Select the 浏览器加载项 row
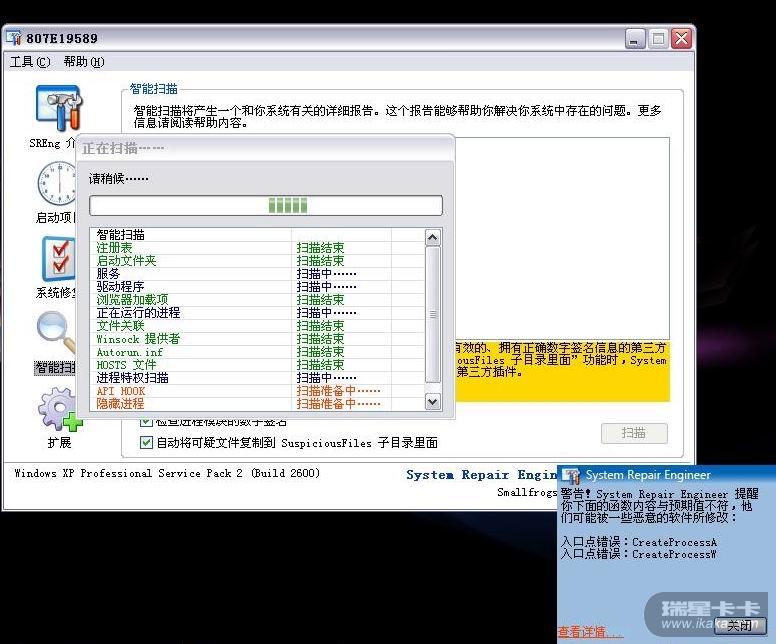This screenshot has height=644, width=776. pos(257,299)
